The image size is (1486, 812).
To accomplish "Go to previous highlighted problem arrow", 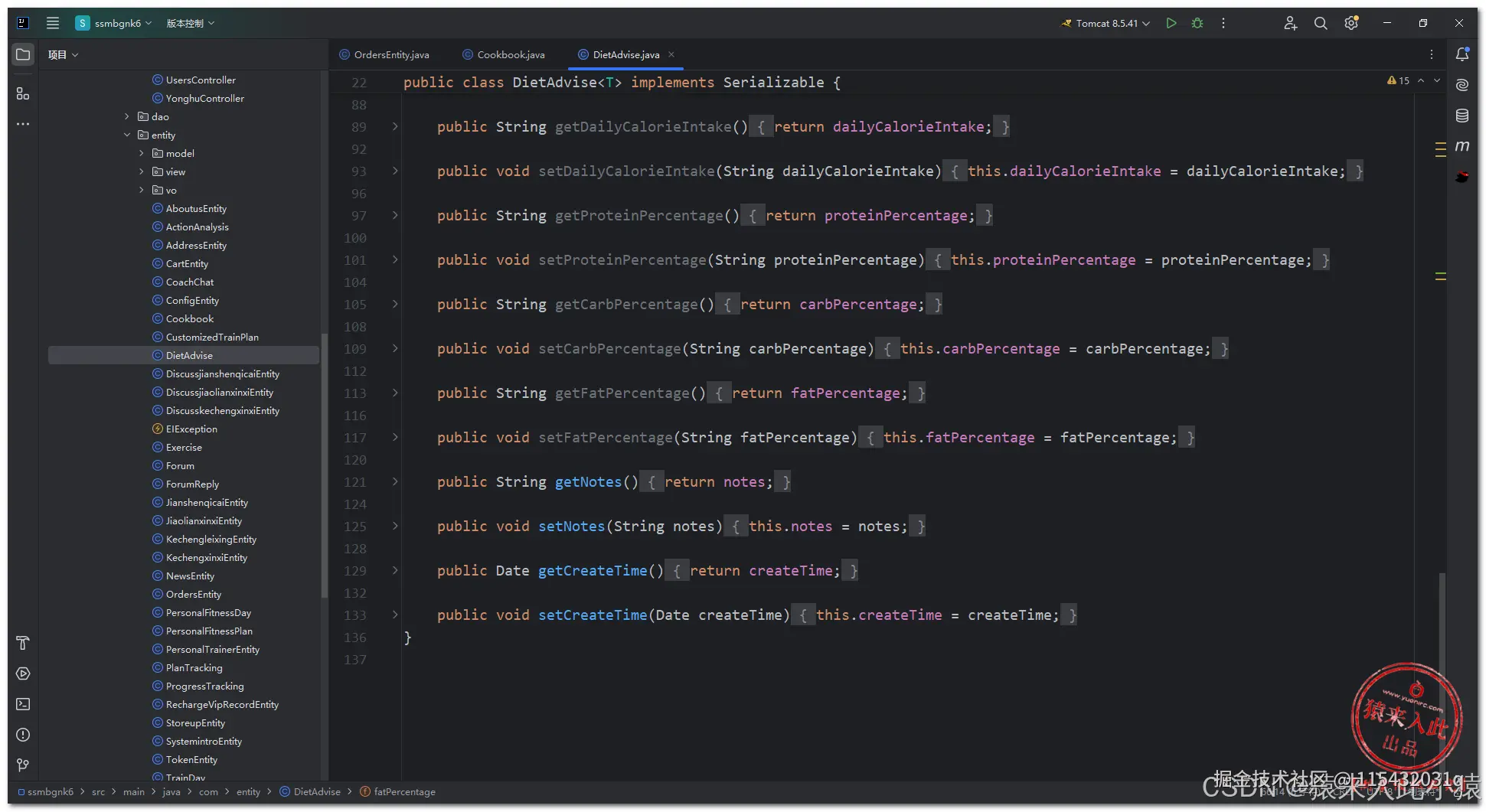I will coord(1421,80).
